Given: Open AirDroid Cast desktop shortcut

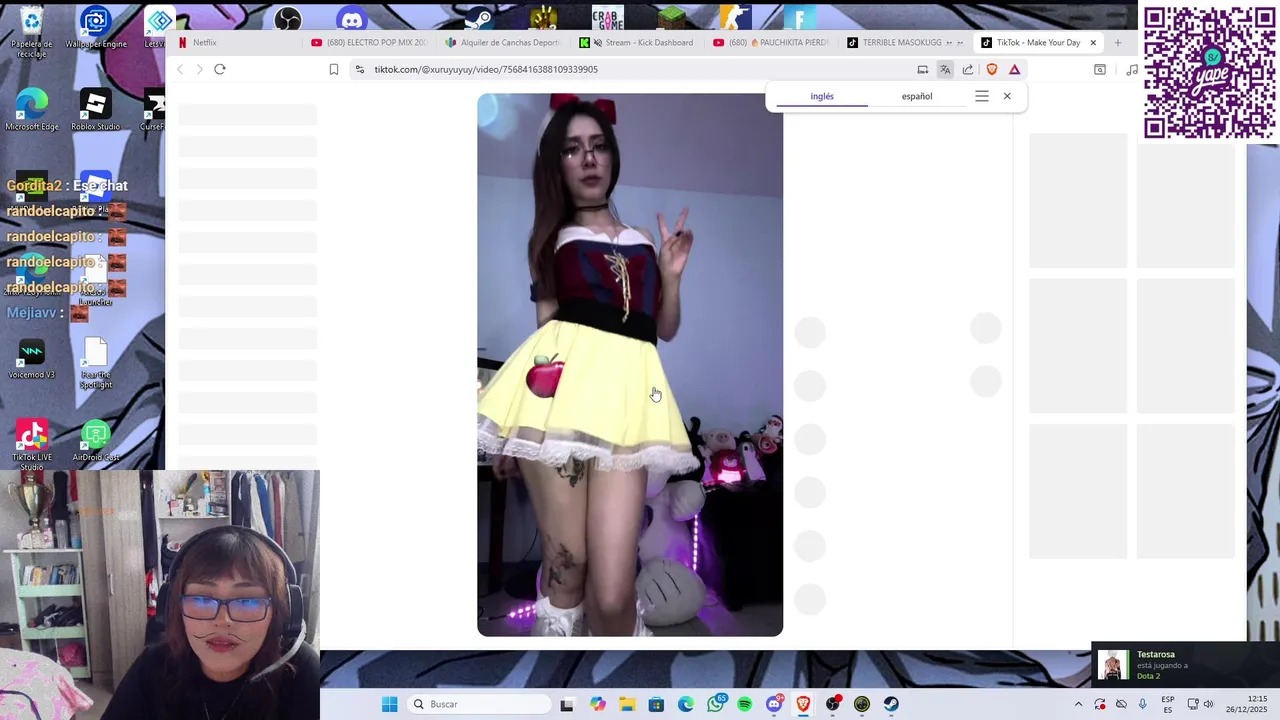Looking at the screenshot, I should coord(96,441).
